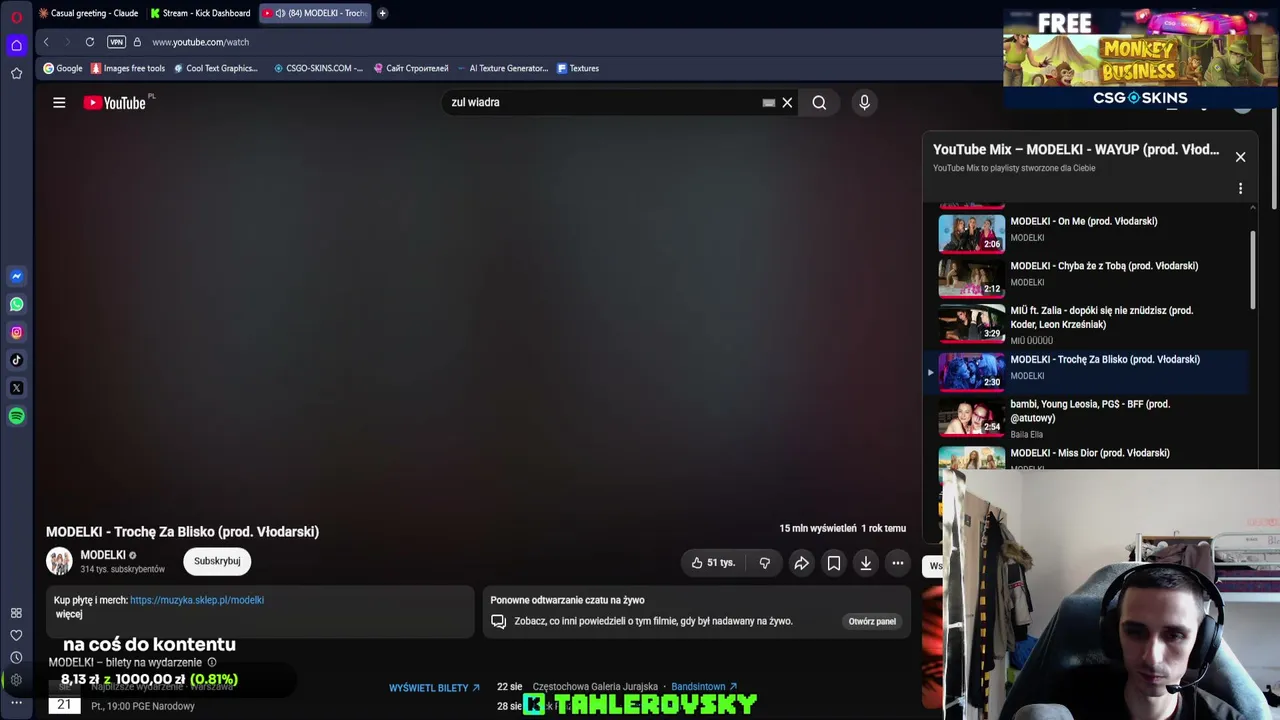Viewport: 1280px width, 720px height.
Task: Click info icon beside 'bilety na wydarzenie'
Action: pos(211,662)
